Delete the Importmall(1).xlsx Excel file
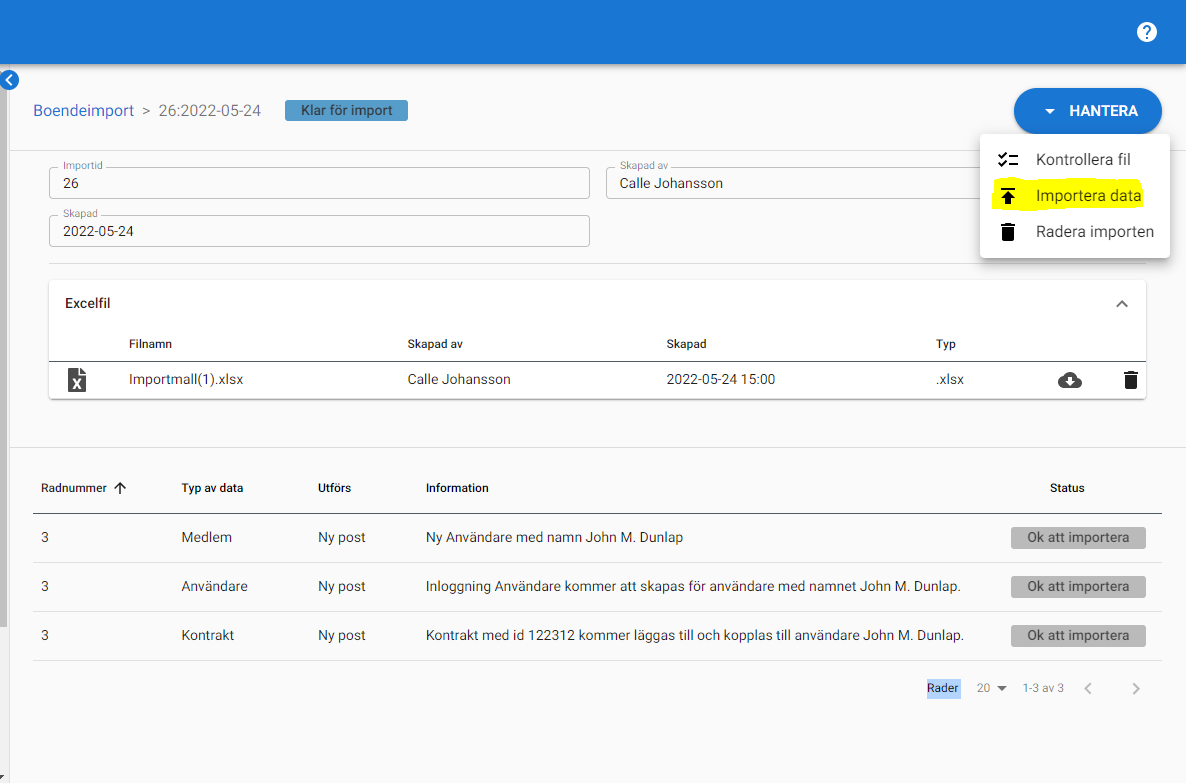The width and height of the screenshot is (1186, 783). click(1130, 380)
